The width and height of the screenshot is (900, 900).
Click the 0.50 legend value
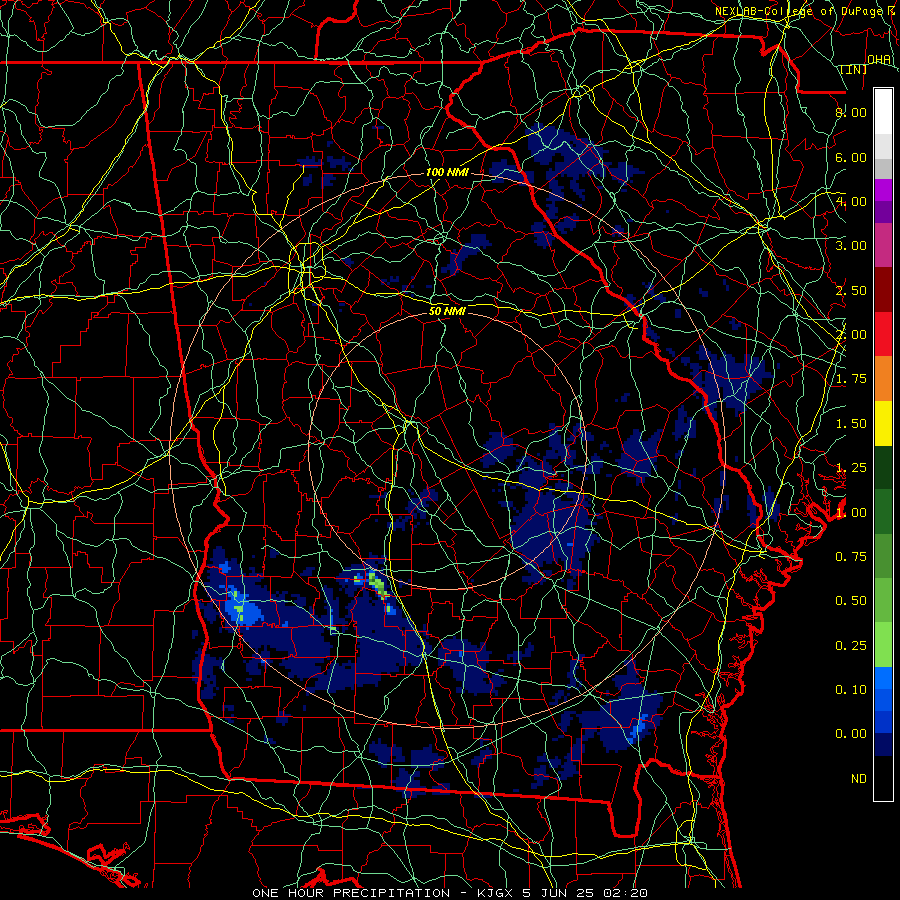tap(851, 601)
